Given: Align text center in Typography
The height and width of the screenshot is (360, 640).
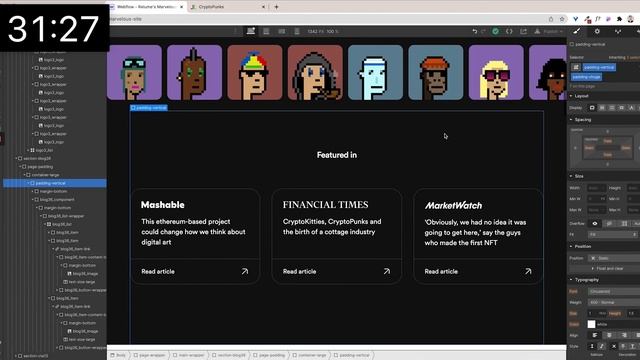Looking at the screenshot, I should pos(609,335).
